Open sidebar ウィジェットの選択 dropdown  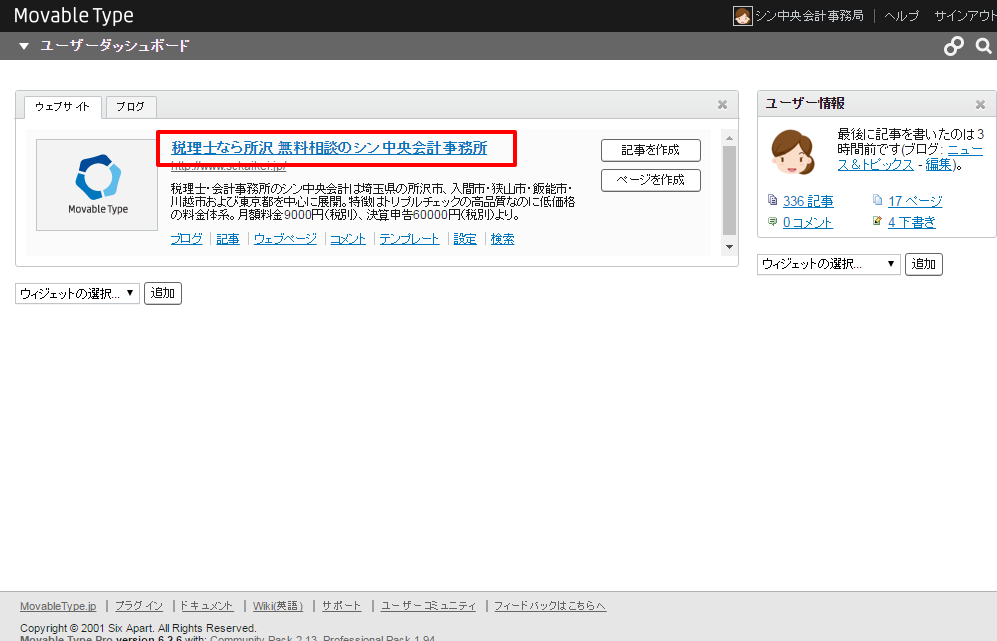pyautogui.click(x=829, y=264)
